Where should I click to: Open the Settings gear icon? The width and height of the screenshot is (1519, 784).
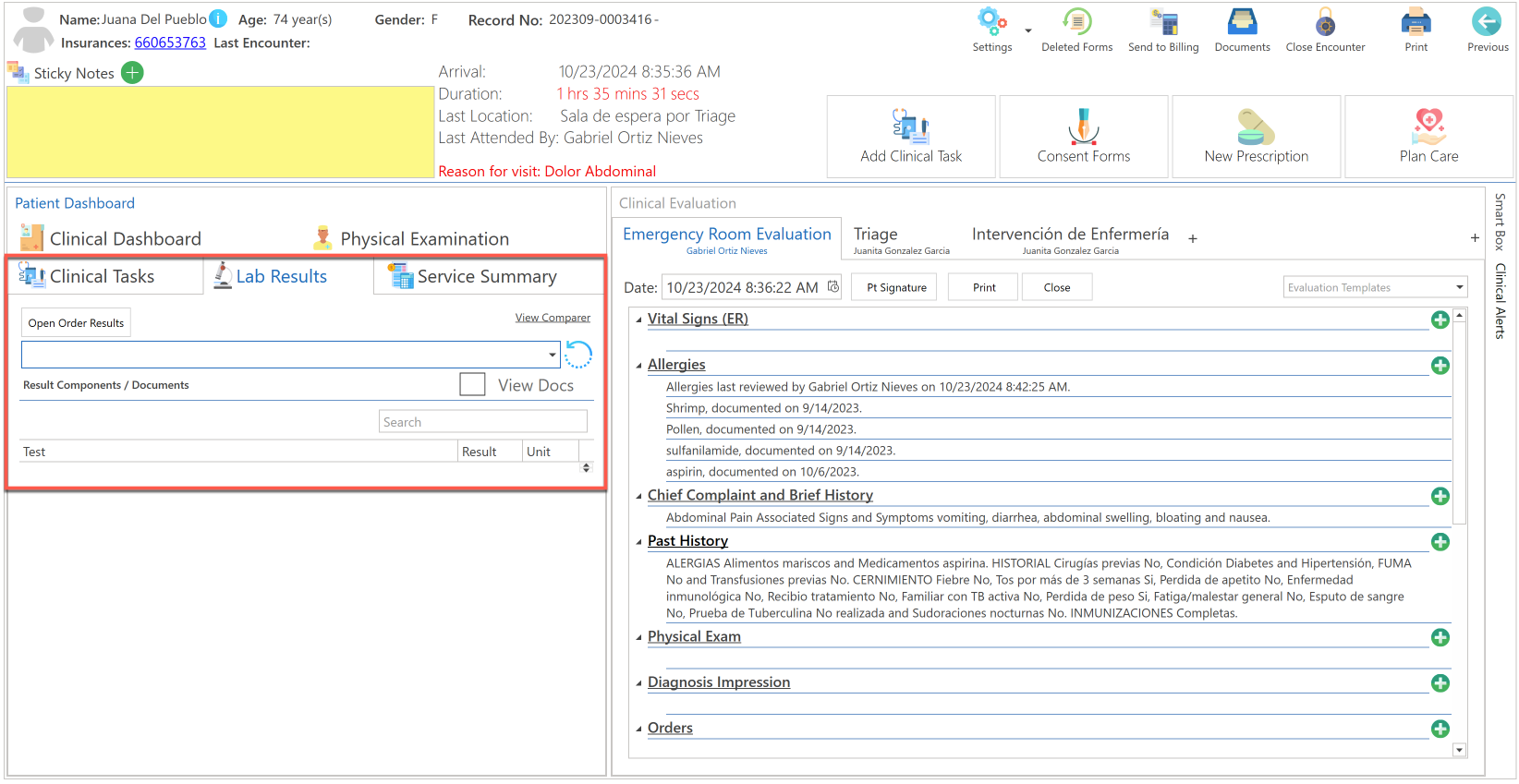click(991, 20)
